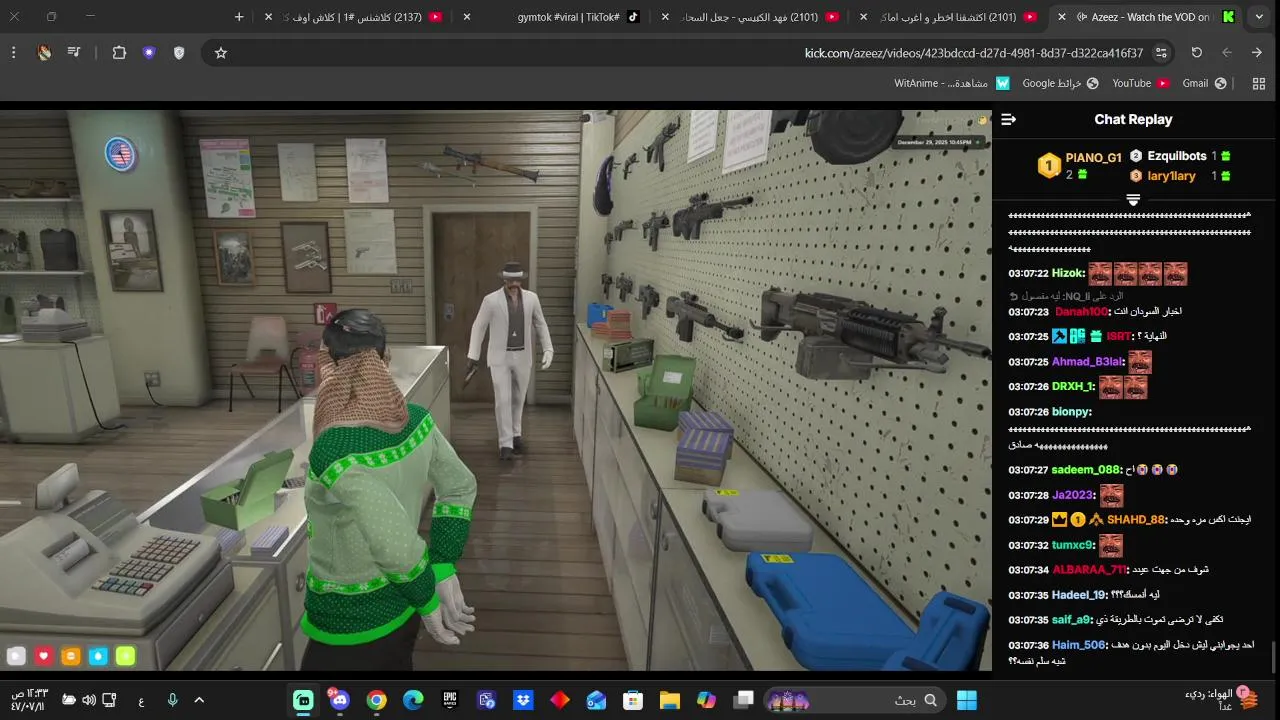Toggle the tray microphone icon
1280x720 pixels.
pos(172,700)
